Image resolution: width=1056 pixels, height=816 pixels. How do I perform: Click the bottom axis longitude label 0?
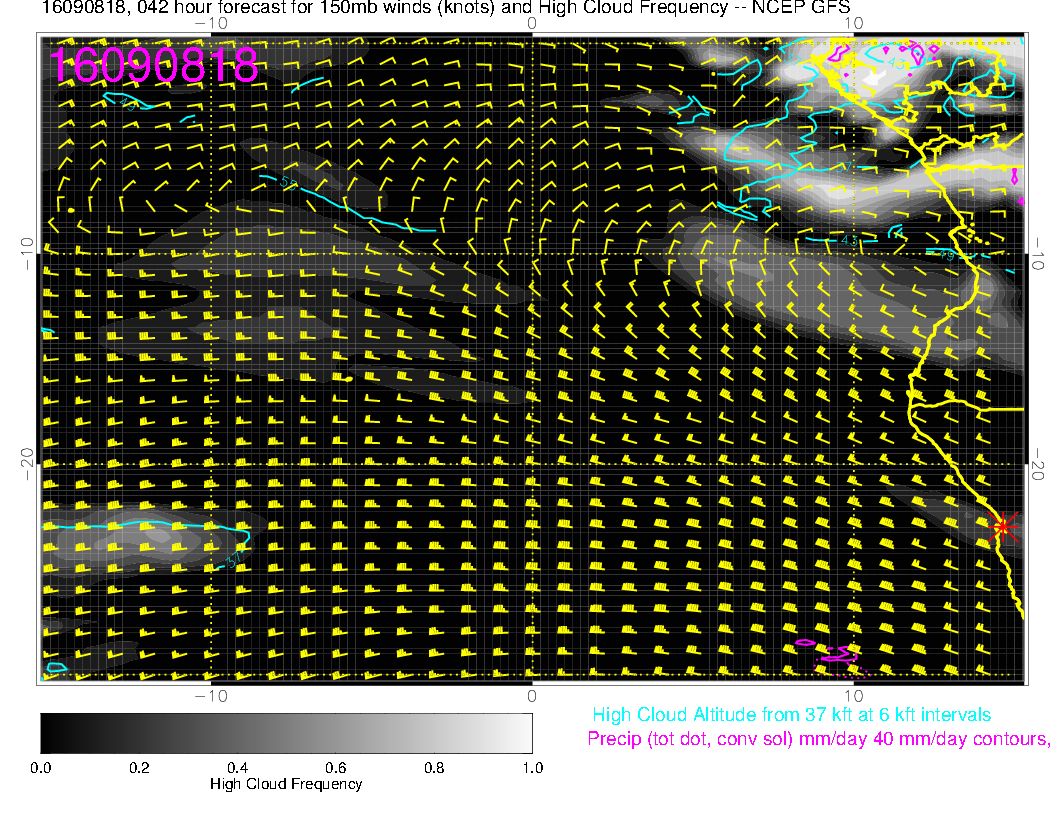[532, 696]
